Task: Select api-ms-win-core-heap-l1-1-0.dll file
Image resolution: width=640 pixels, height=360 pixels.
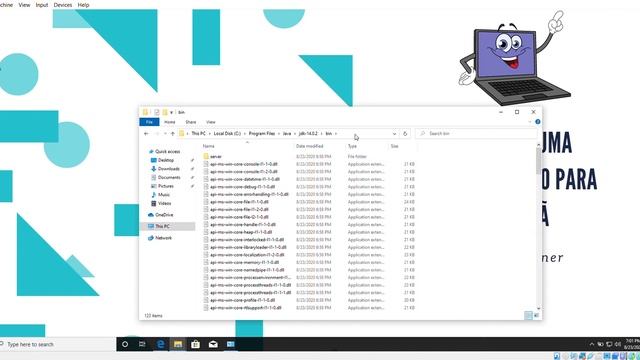Action: [x=241, y=232]
